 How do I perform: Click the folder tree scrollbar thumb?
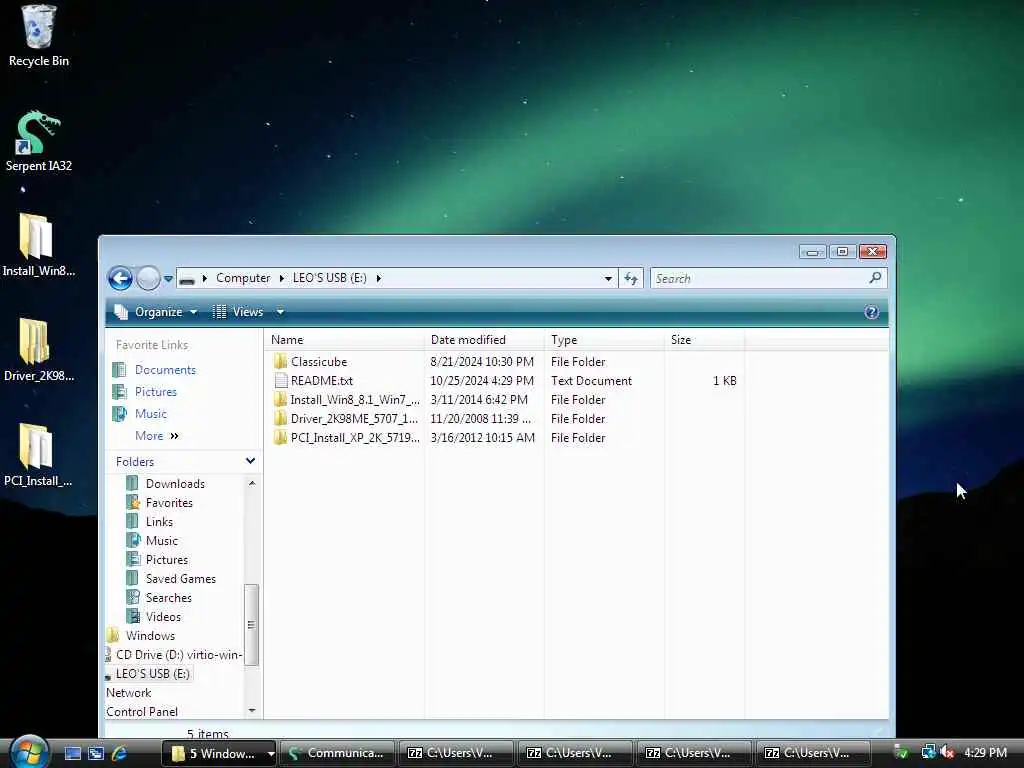pyautogui.click(x=251, y=624)
